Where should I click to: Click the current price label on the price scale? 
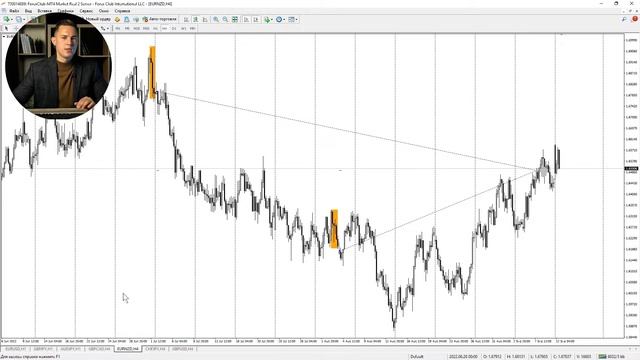[x=631, y=169]
